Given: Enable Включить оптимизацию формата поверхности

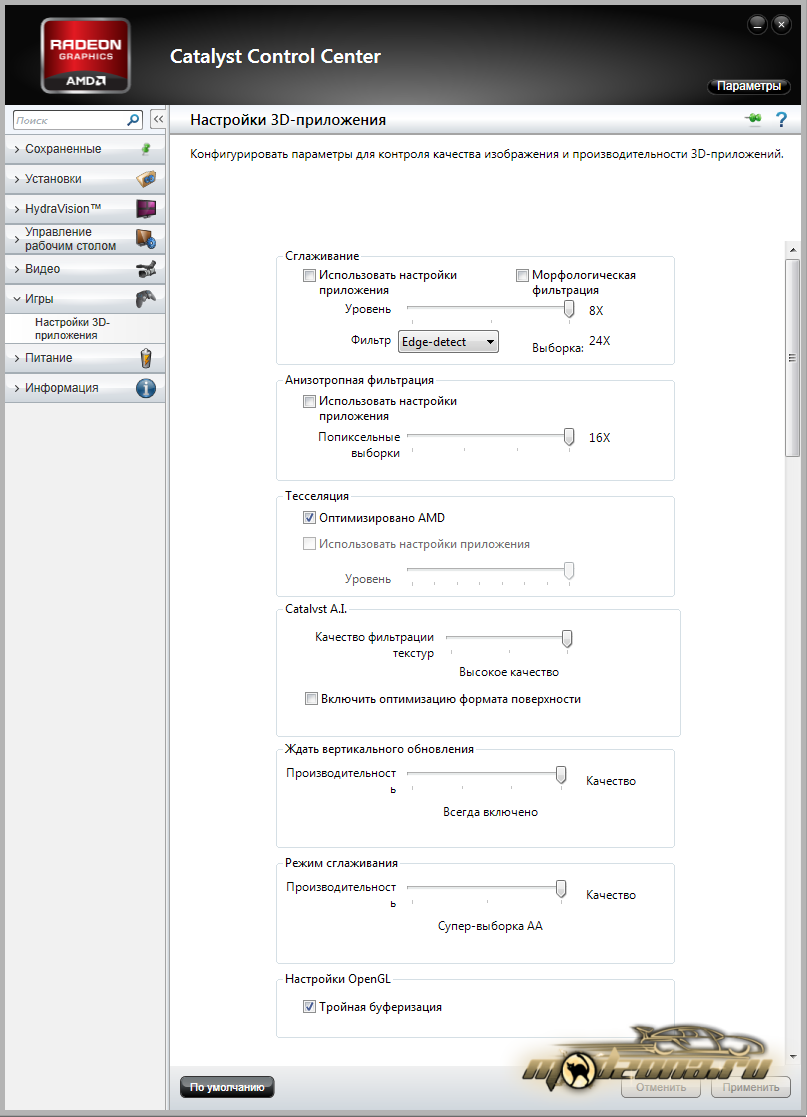Looking at the screenshot, I should (x=311, y=699).
